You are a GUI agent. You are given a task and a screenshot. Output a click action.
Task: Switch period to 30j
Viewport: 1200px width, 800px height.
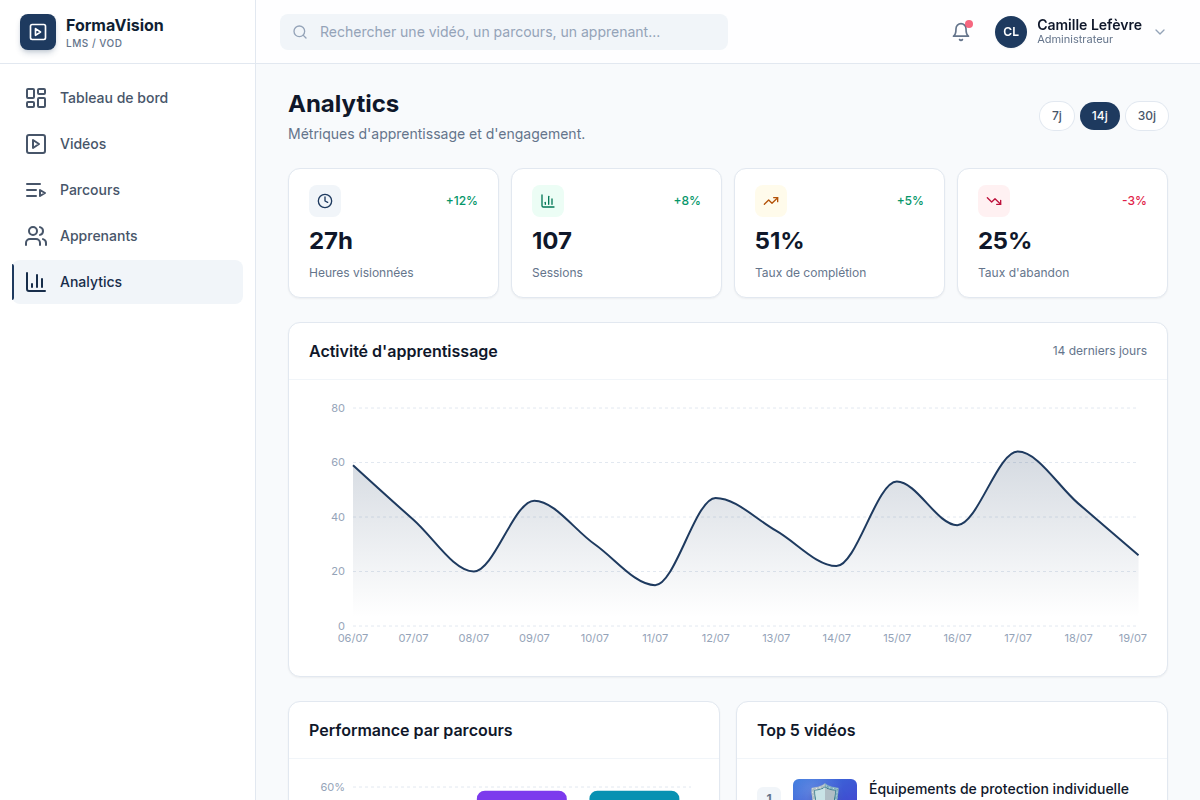tap(1147, 116)
